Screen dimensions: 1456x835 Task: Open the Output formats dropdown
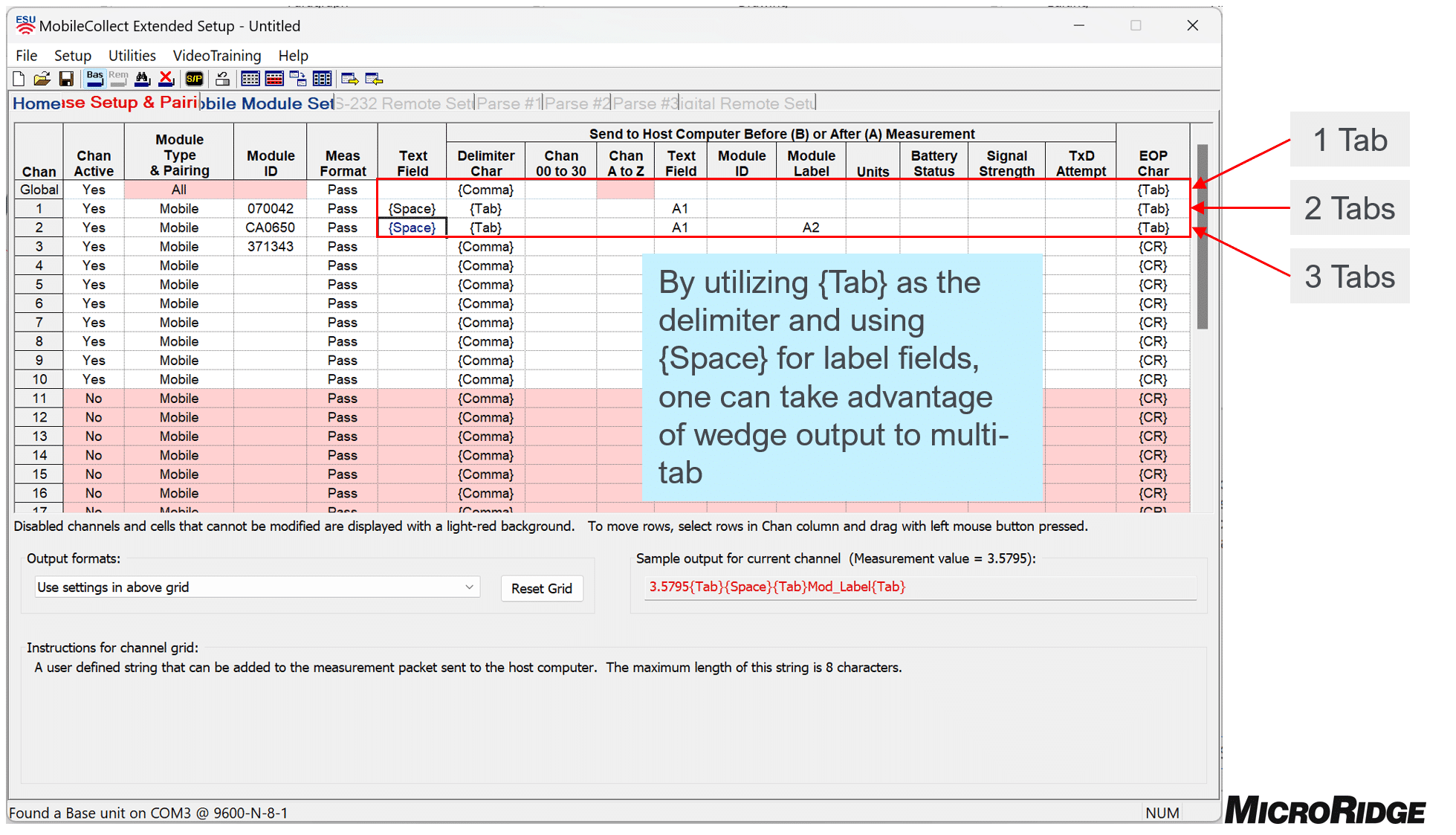click(x=256, y=587)
